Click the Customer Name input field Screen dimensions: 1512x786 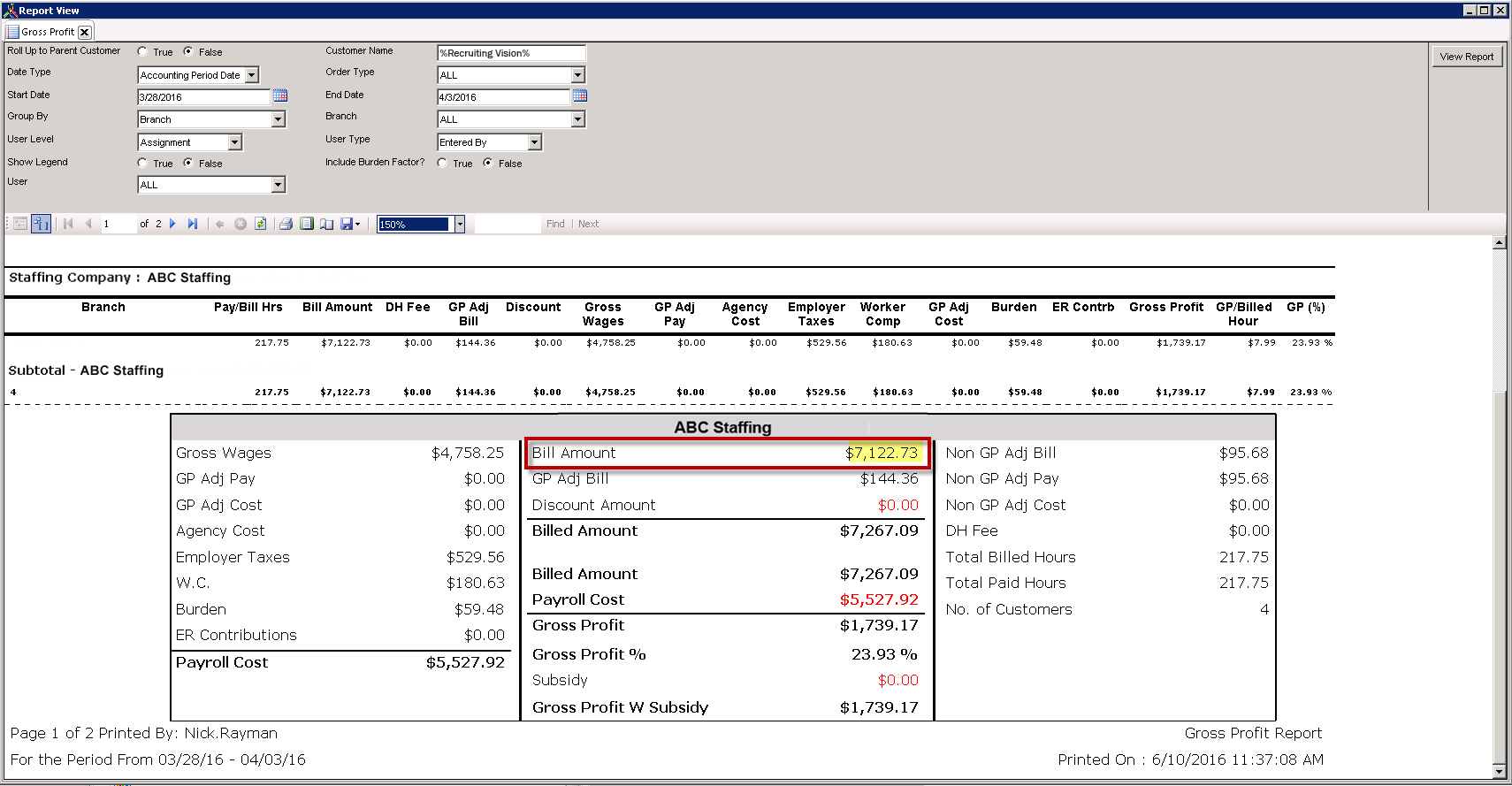tap(511, 53)
